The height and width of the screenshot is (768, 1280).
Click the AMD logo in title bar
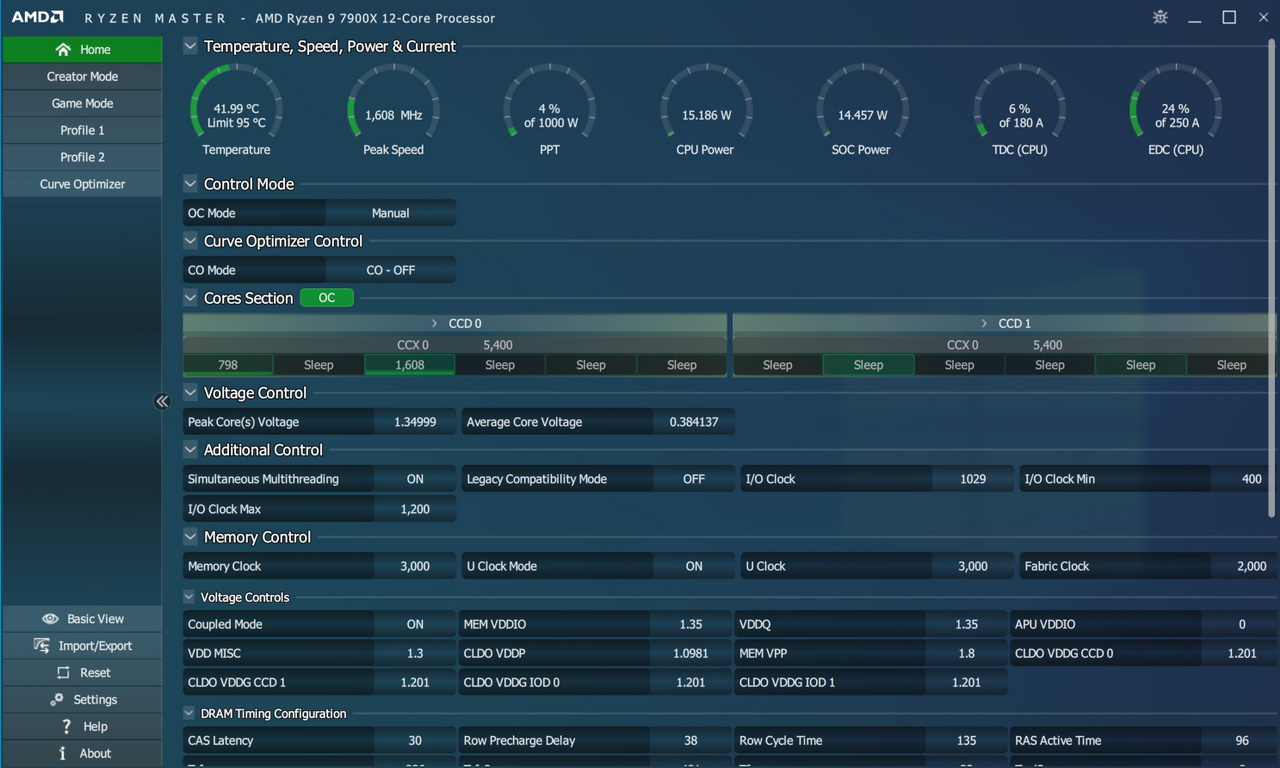[38, 17]
